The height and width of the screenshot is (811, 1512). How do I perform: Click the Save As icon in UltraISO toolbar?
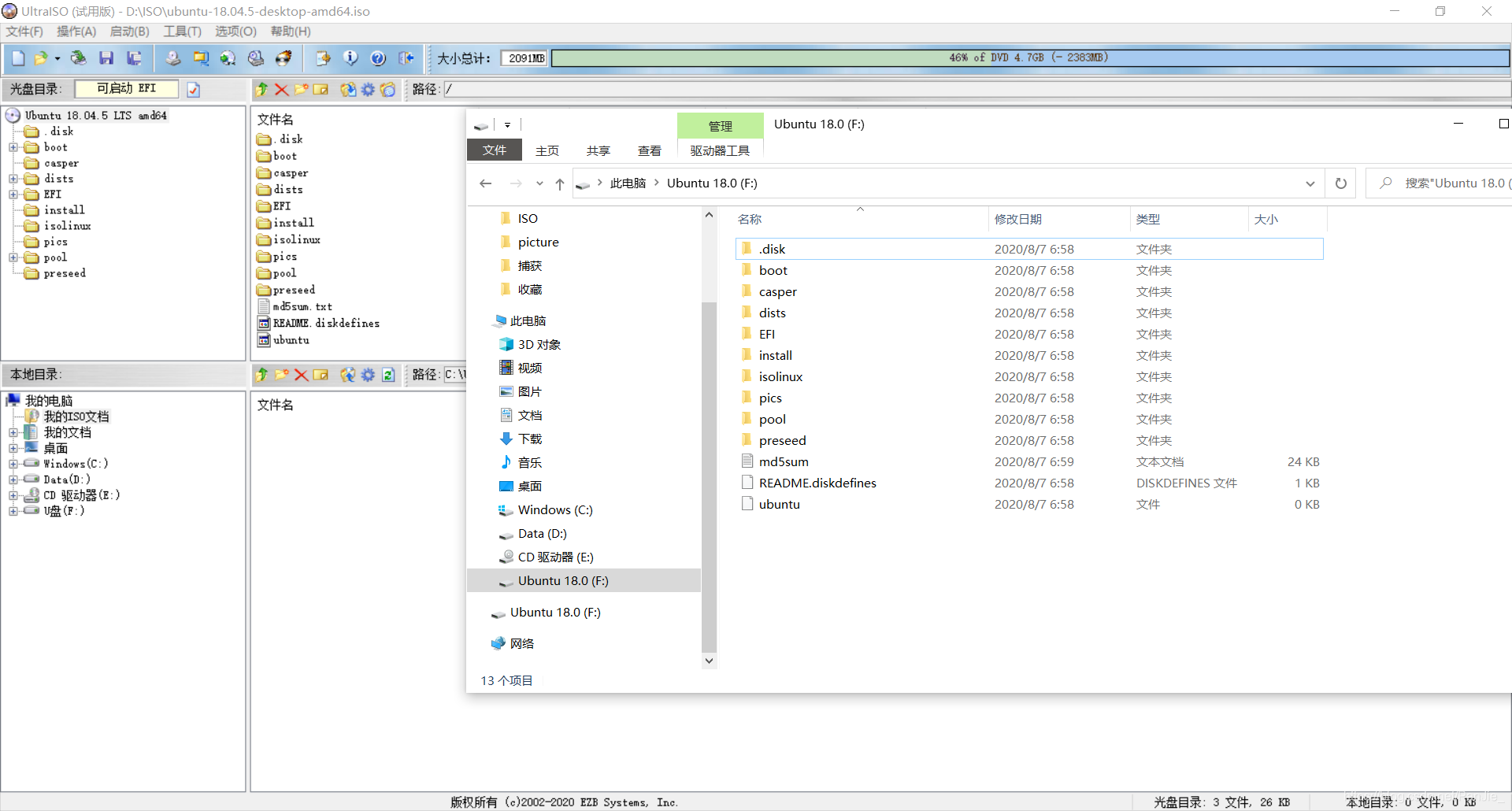coord(135,58)
